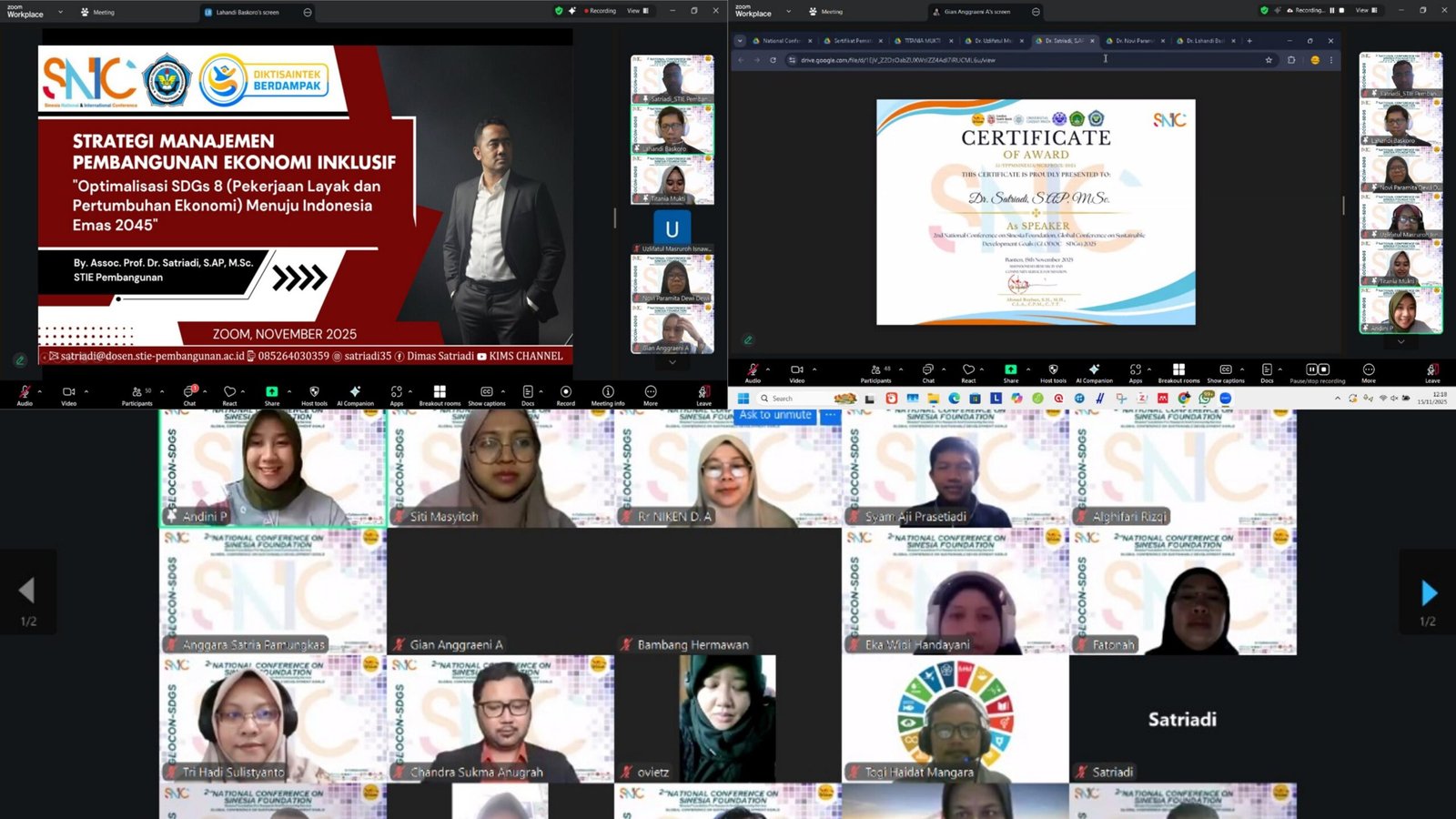Open a new browser tab with plus

[x=1249, y=41]
